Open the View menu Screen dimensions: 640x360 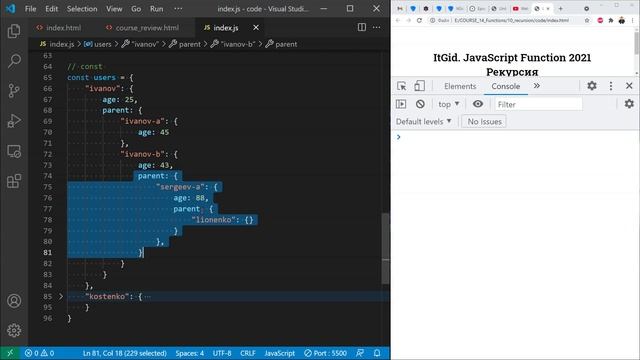(114, 9)
